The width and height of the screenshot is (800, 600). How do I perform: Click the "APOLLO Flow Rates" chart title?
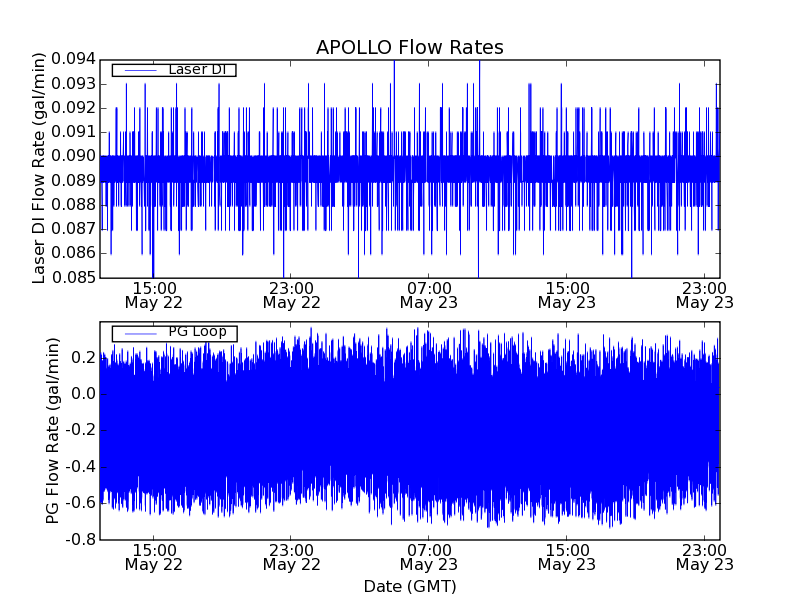pos(409,48)
